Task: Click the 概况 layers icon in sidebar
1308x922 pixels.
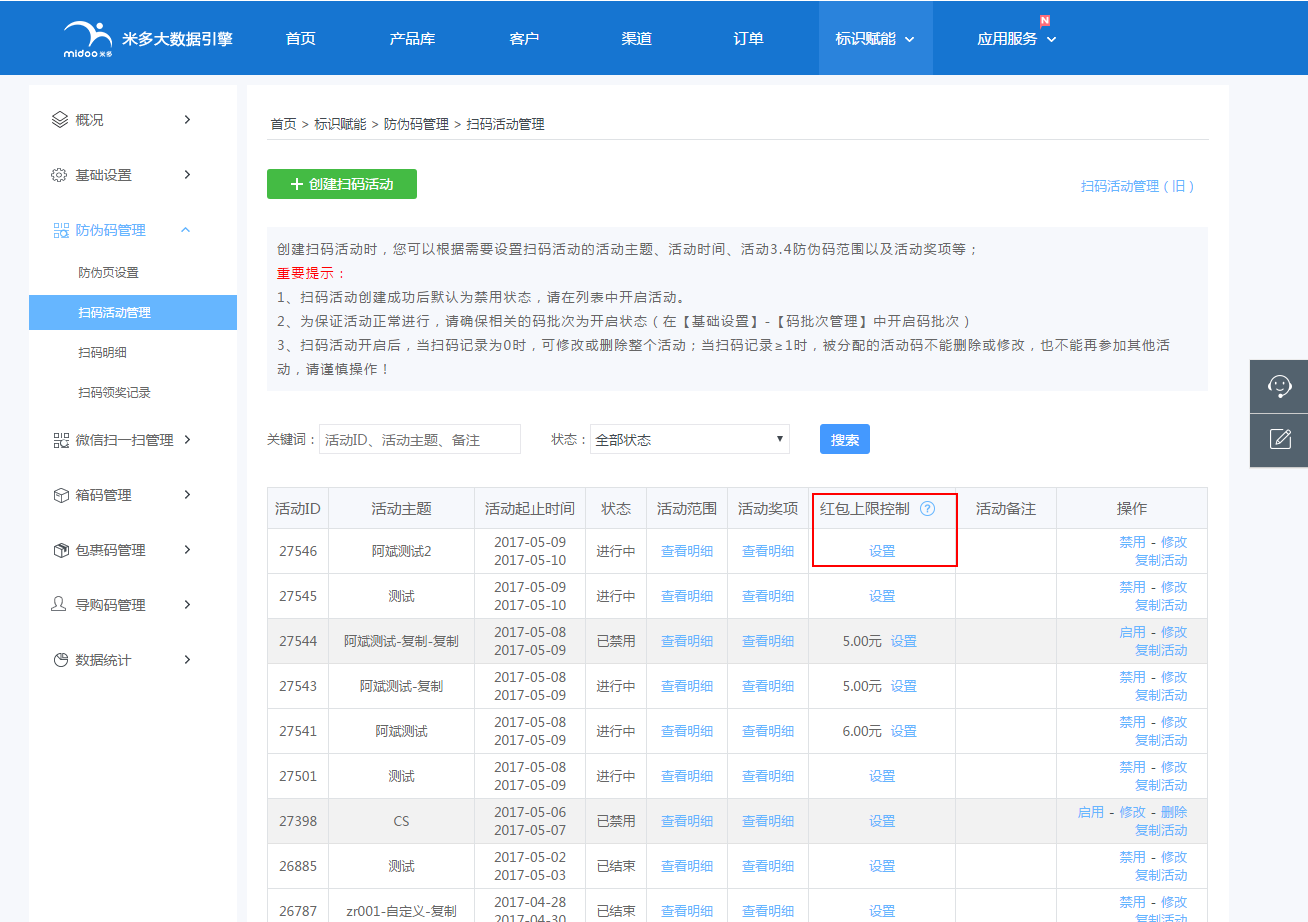Action: [60, 120]
